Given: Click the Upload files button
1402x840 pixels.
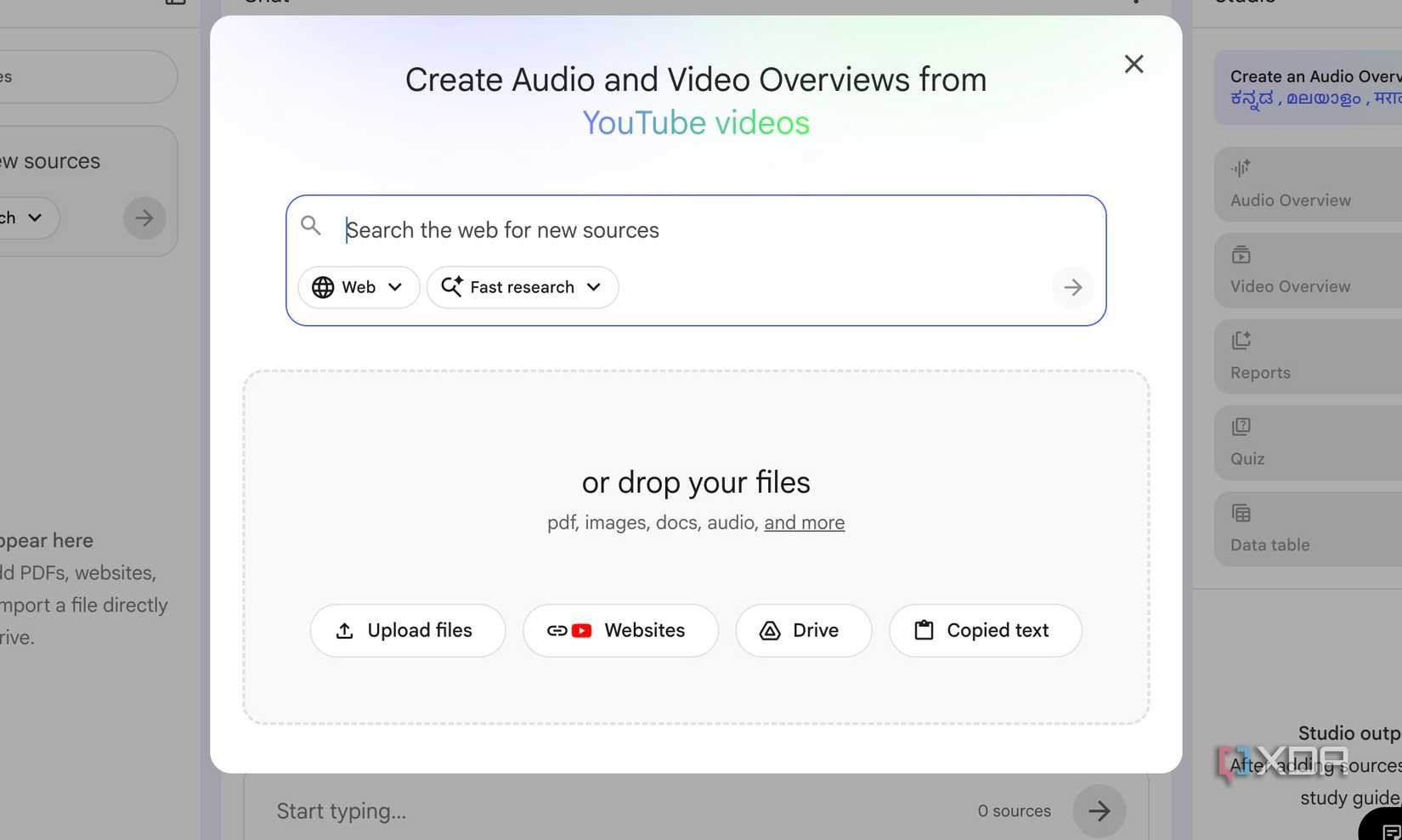Looking at the screenshot, I should [408, 630].
